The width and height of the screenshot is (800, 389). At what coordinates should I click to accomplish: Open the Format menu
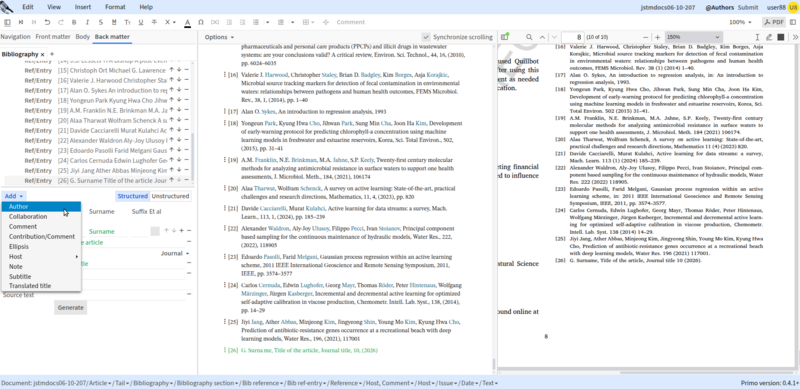[115, 7]
